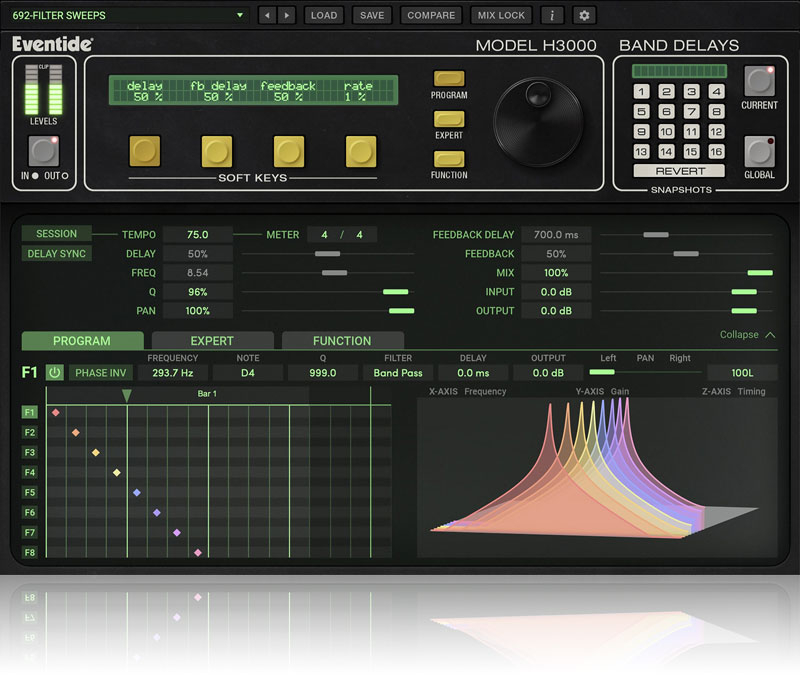This screenshot has width=800, height=675.
Task: Select the F5 band row
Action: [30, 492]
